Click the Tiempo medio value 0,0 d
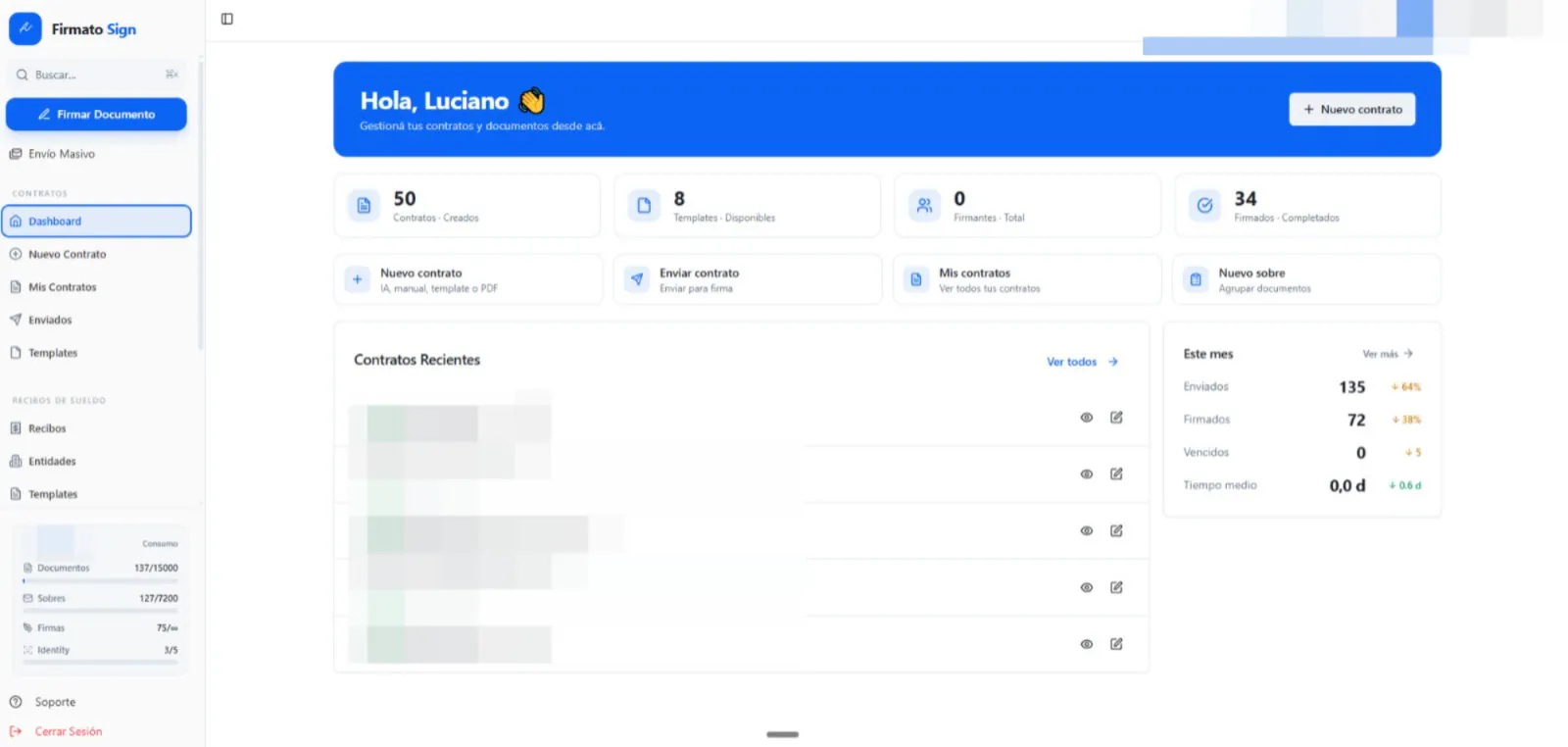The width and height of the screenshot is (1568, 747). click(x=1347, y=485)
